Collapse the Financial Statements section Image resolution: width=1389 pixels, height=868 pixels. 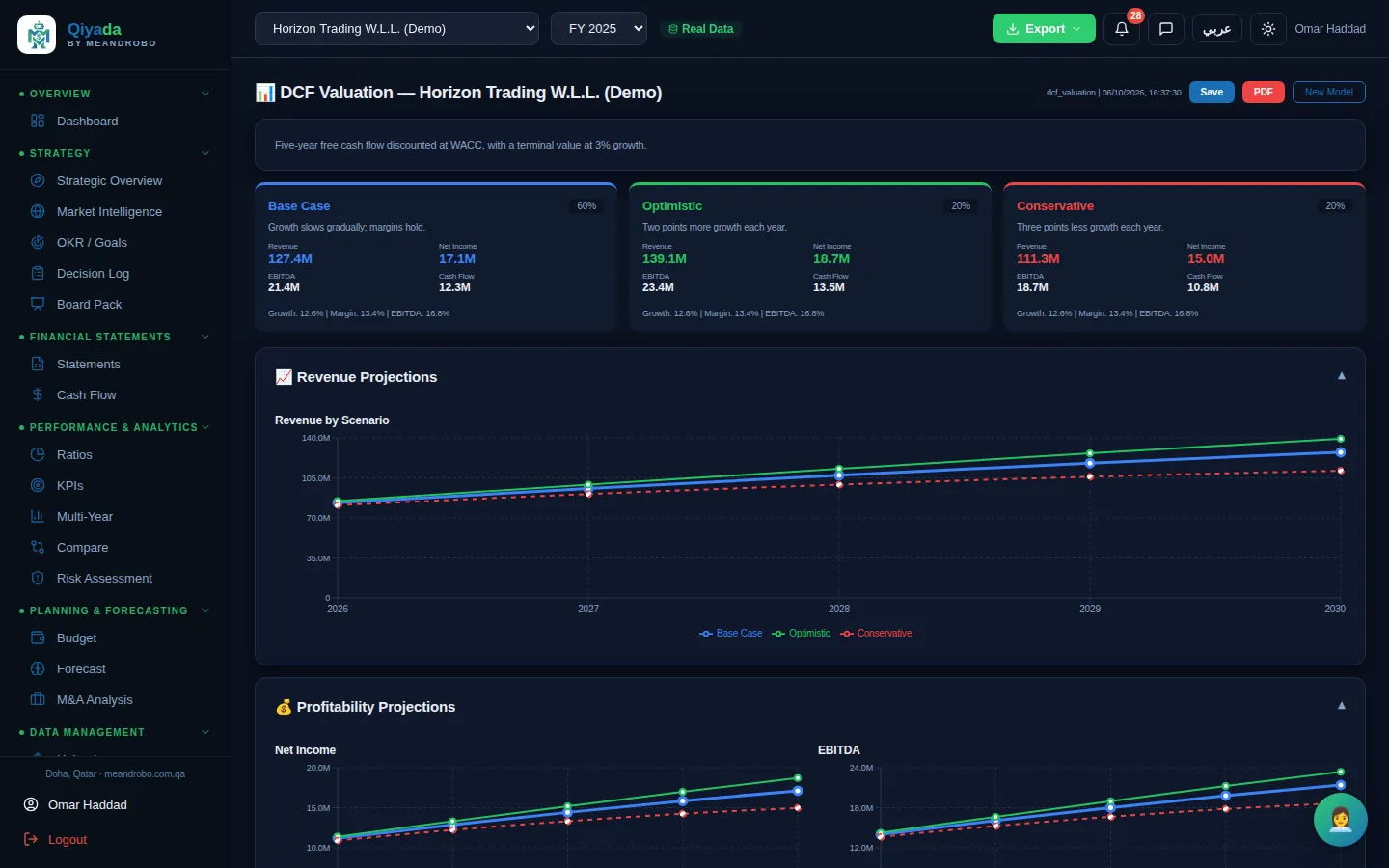tap(205, 337)
